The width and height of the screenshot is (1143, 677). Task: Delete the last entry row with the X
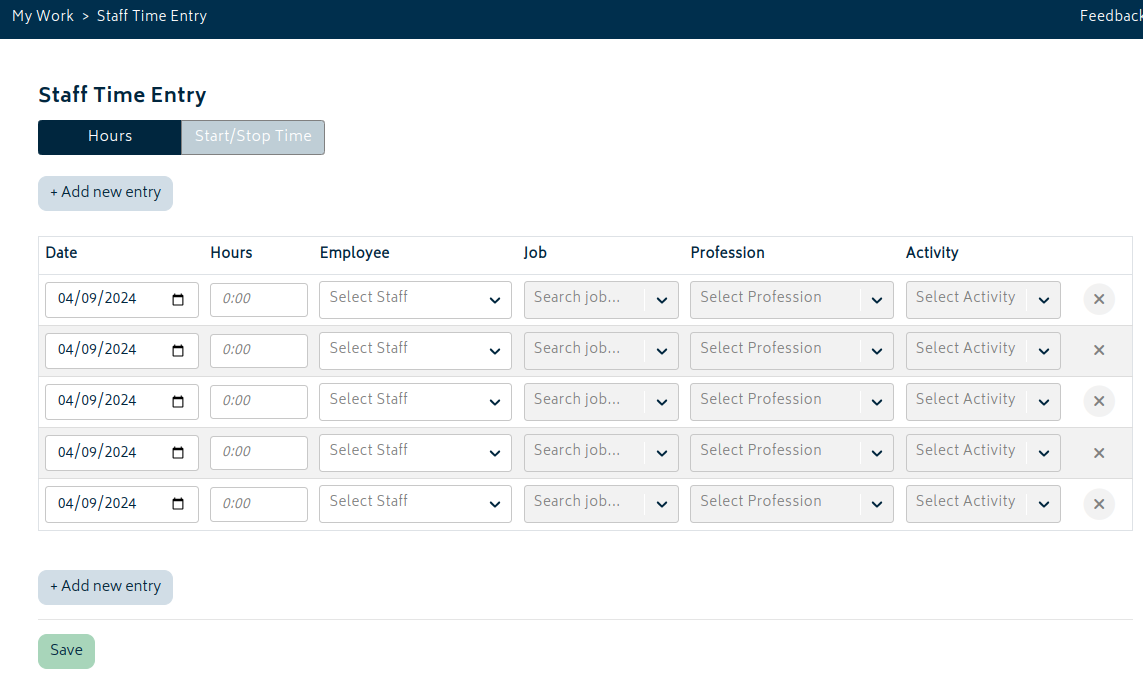pos(1098,503)
